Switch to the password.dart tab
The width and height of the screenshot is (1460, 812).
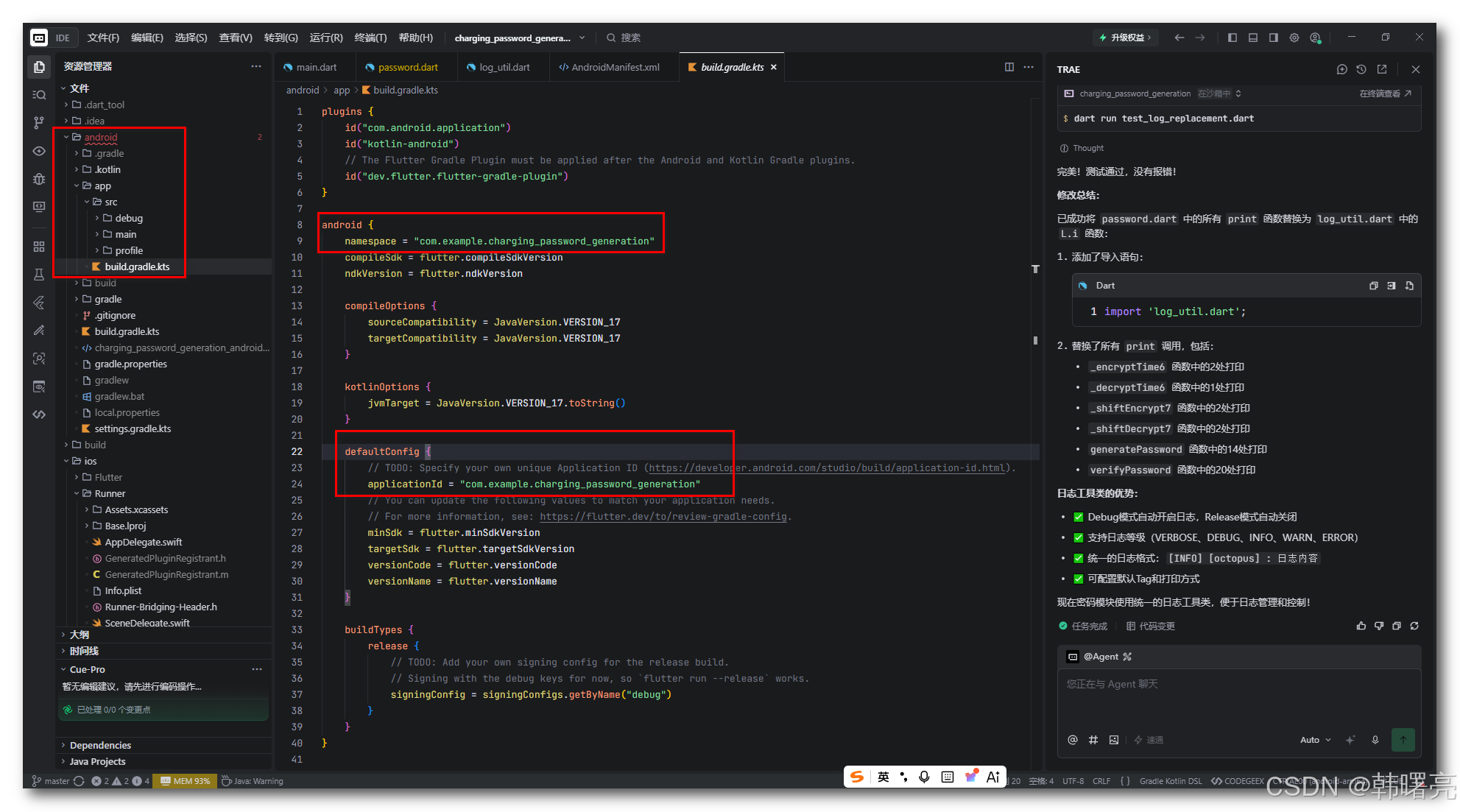tap(407, 67)
